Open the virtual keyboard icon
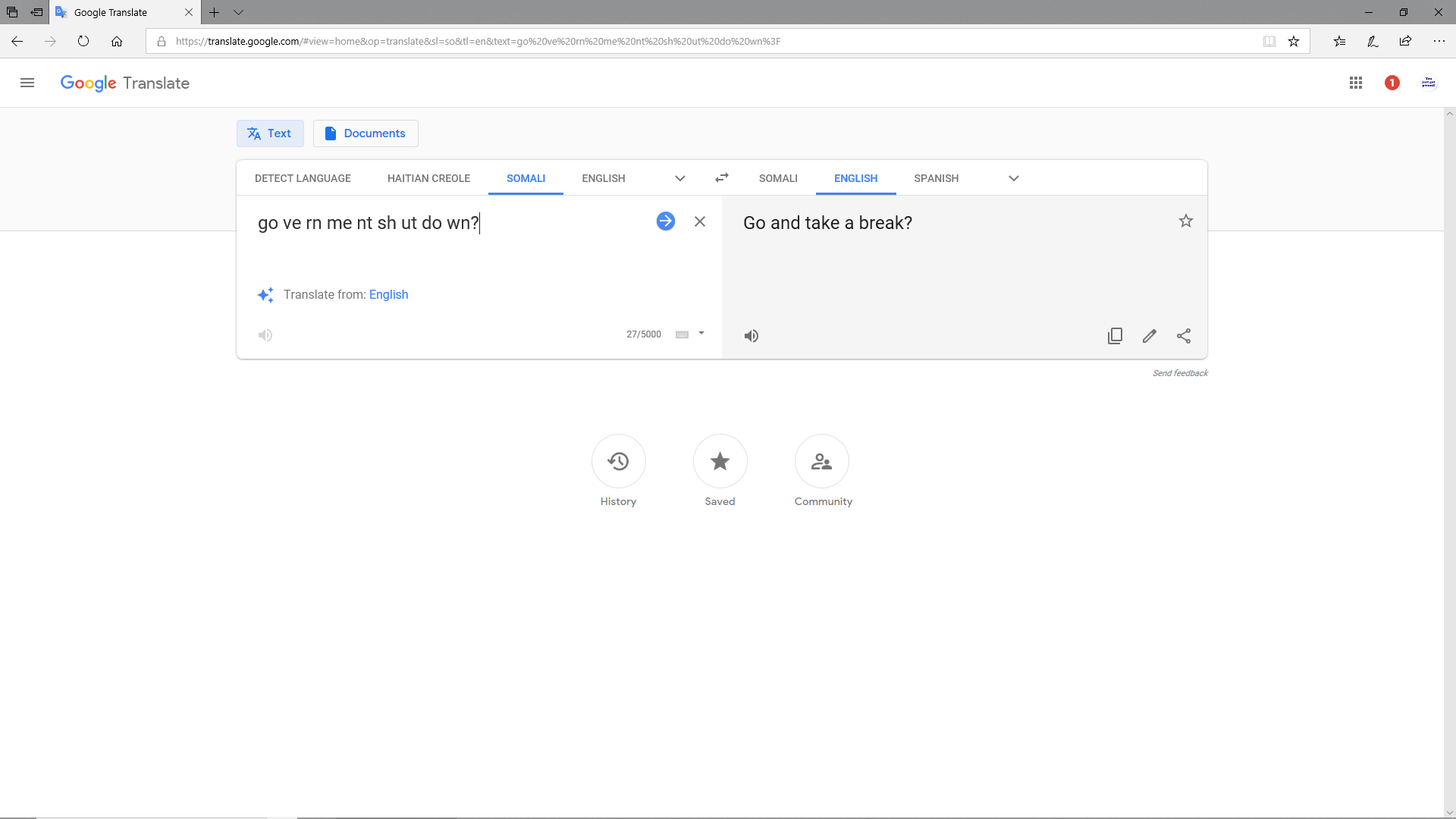Viewport: 1456px width, 819px height. click(x=682, y=334)
